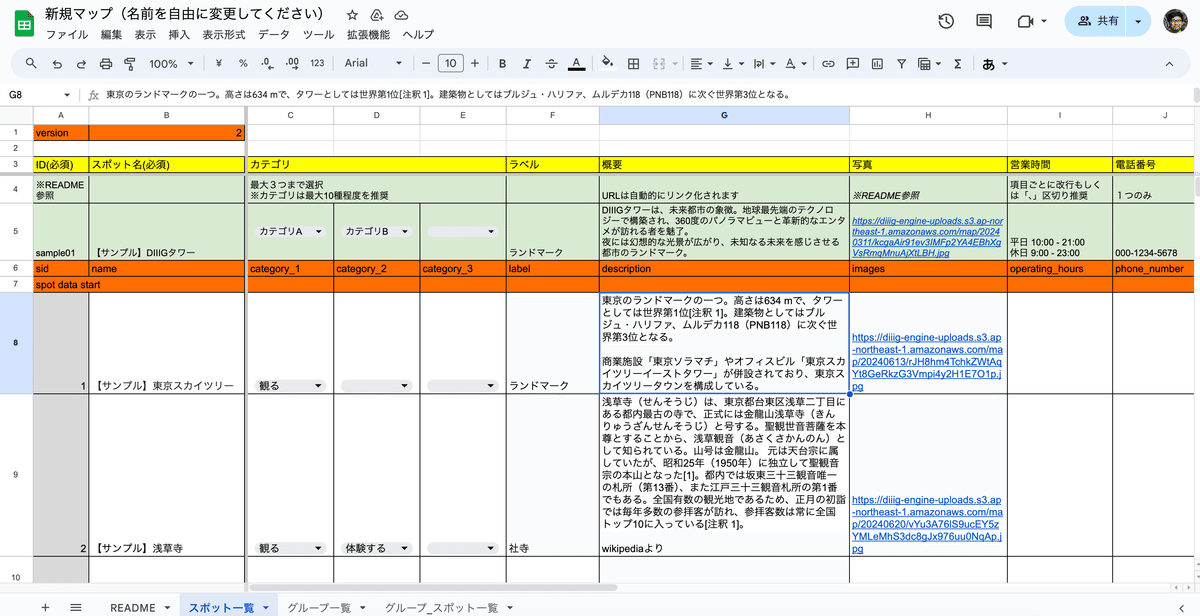Start a video call

click(1024, 21)
